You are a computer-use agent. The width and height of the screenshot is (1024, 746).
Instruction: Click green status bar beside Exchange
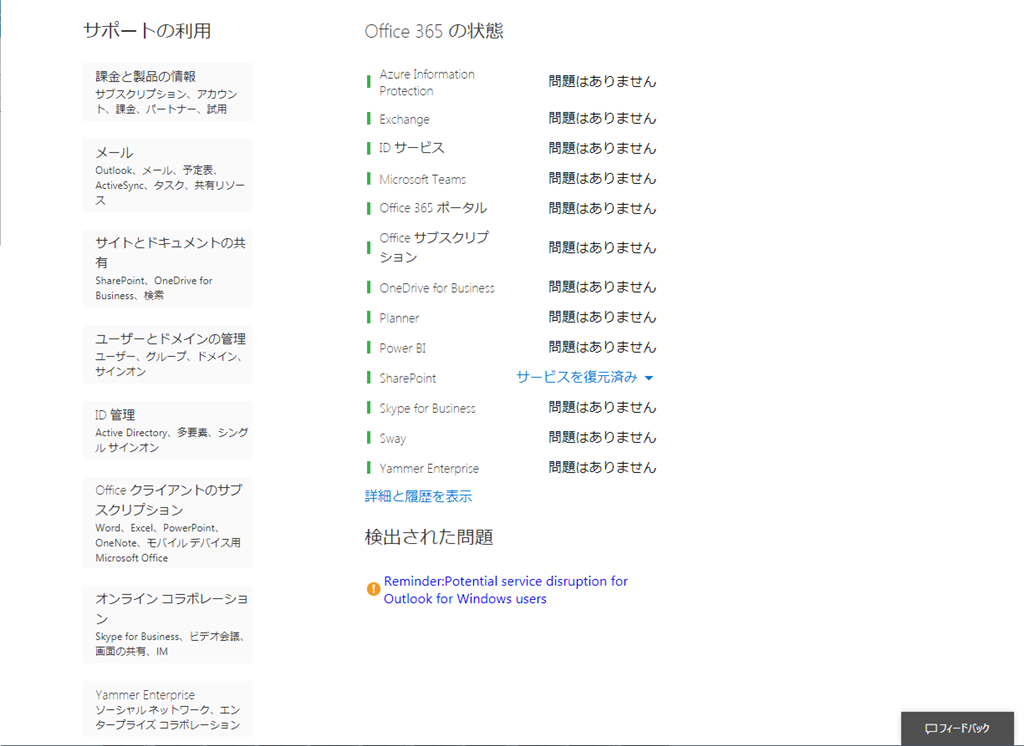(x=369, y=119)
